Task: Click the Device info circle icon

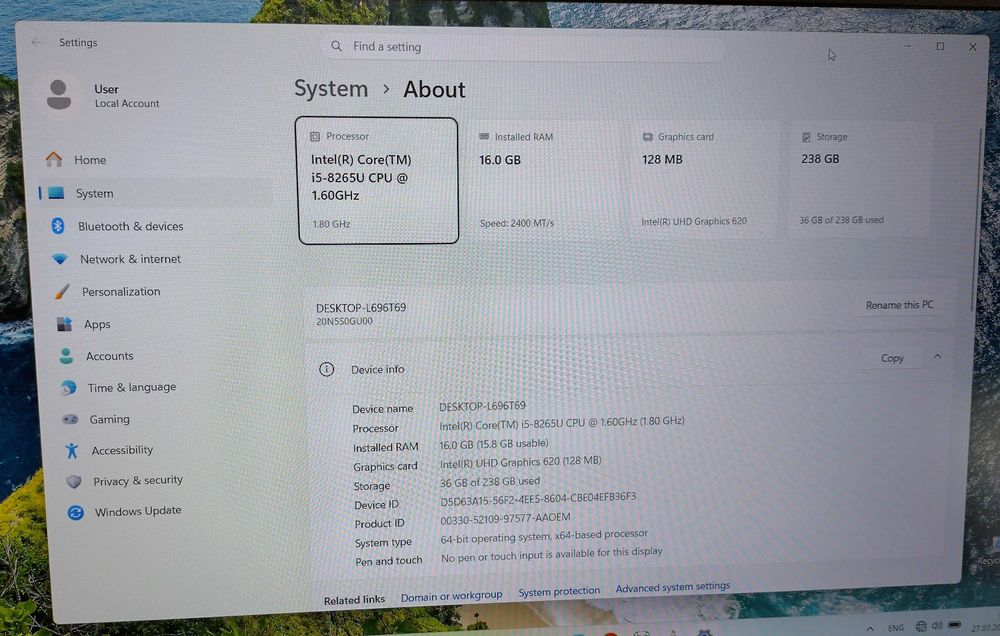Action: [327, 369]
